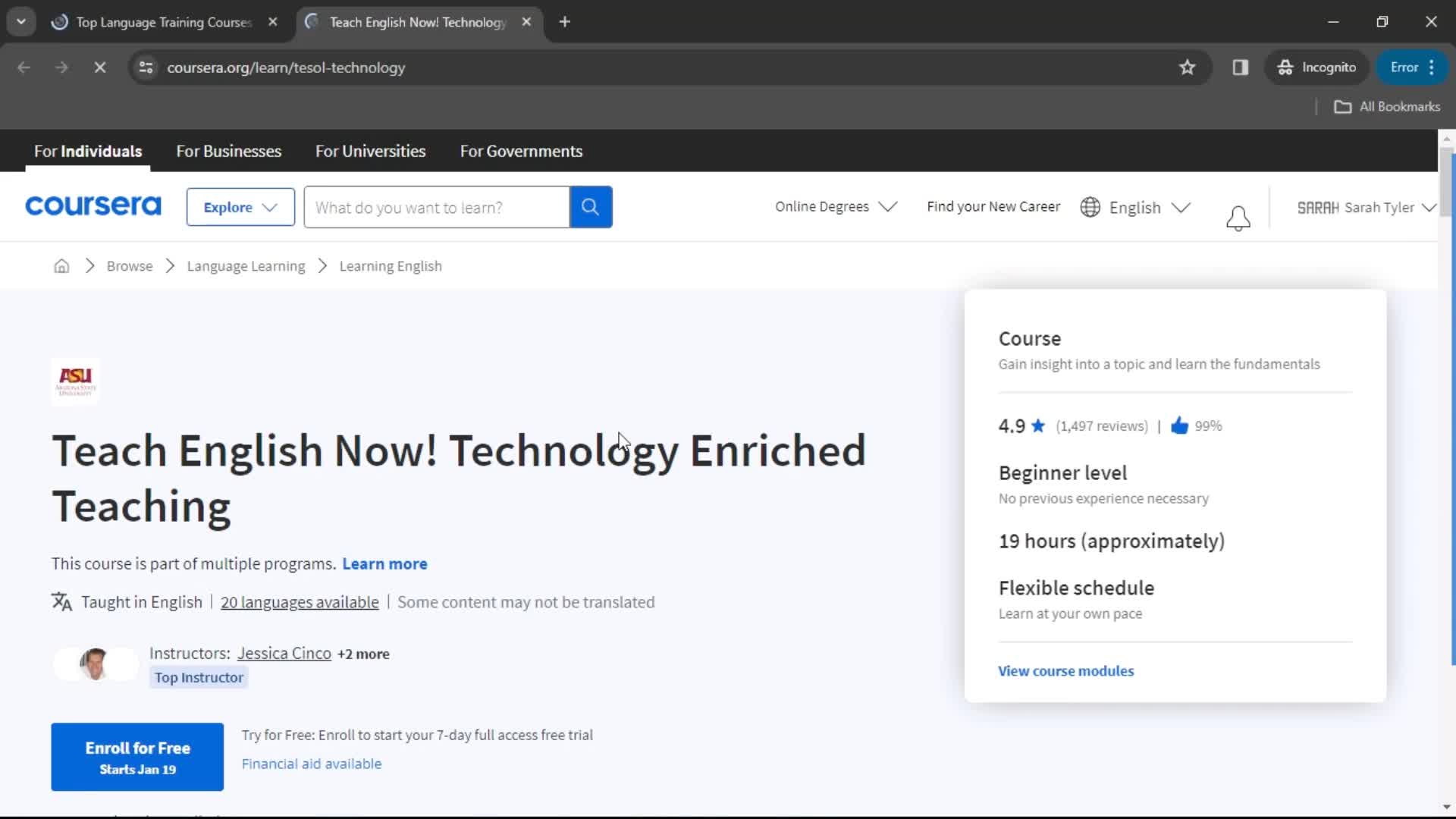This screenshot has height=819, width=1456.
Task: Click the globe language icon
Action: pyautogui.click(x=1090, y=207)
